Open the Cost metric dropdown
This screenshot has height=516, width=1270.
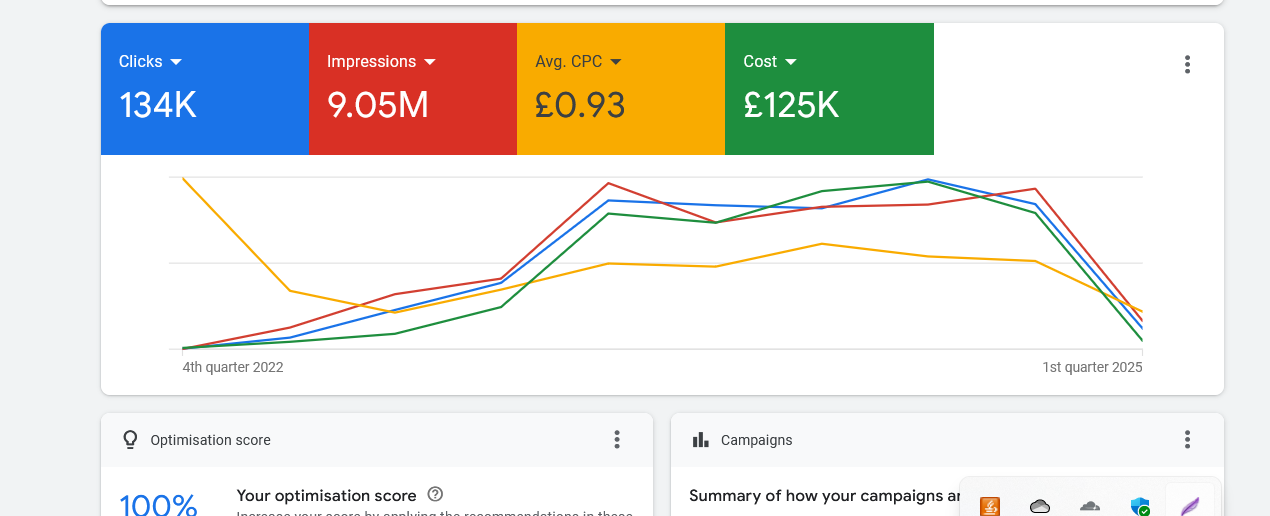(x=791, y=62)
